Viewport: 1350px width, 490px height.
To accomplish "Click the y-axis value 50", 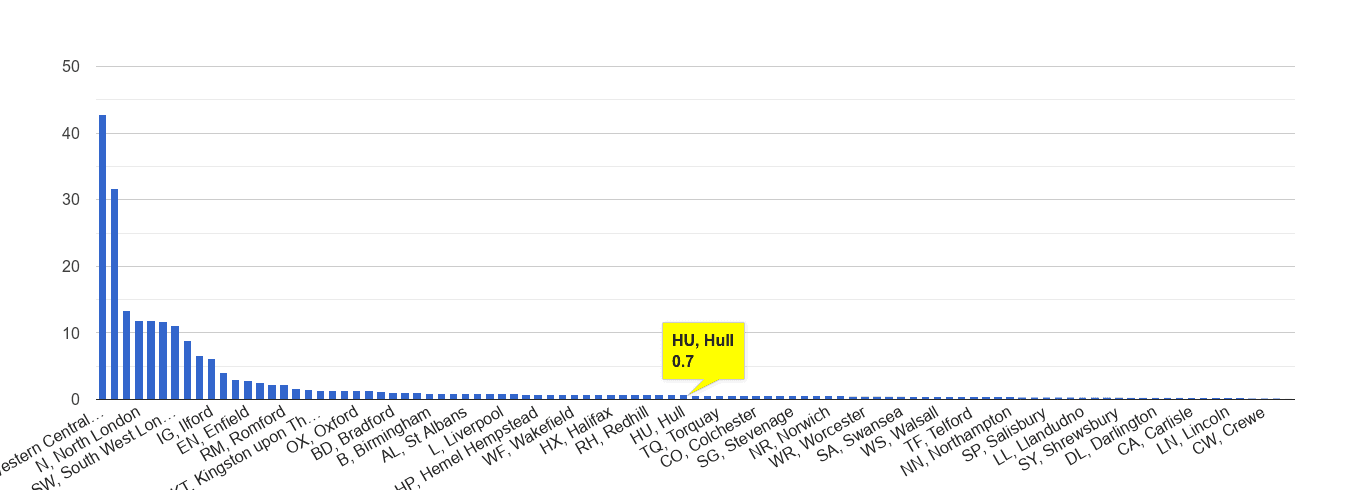I will pyautogui.click(x=71, y=67).
